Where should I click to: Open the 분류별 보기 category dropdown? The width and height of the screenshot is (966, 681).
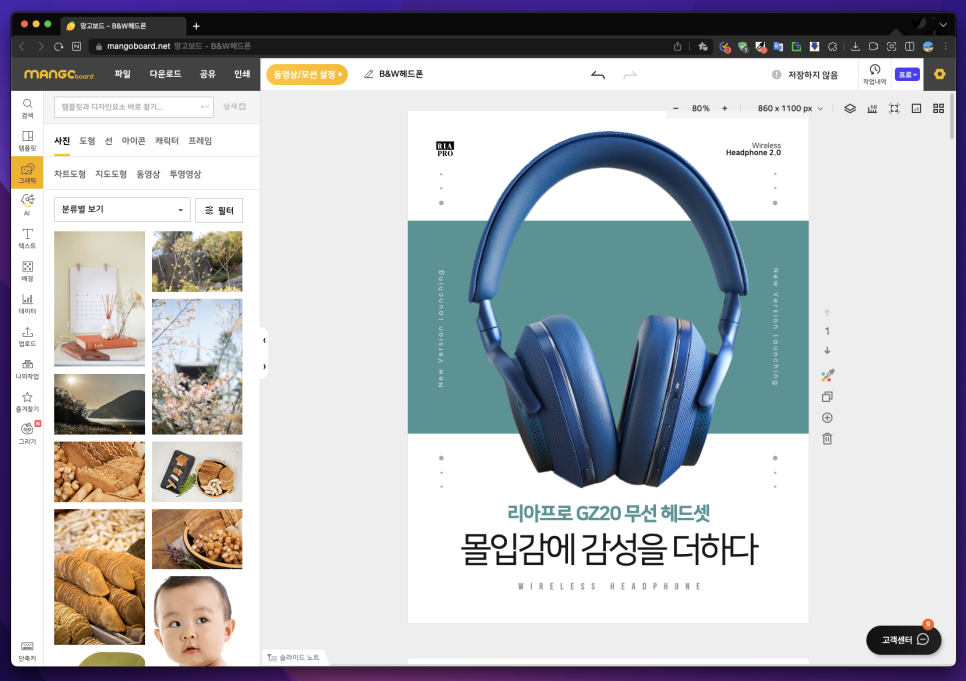122,210
